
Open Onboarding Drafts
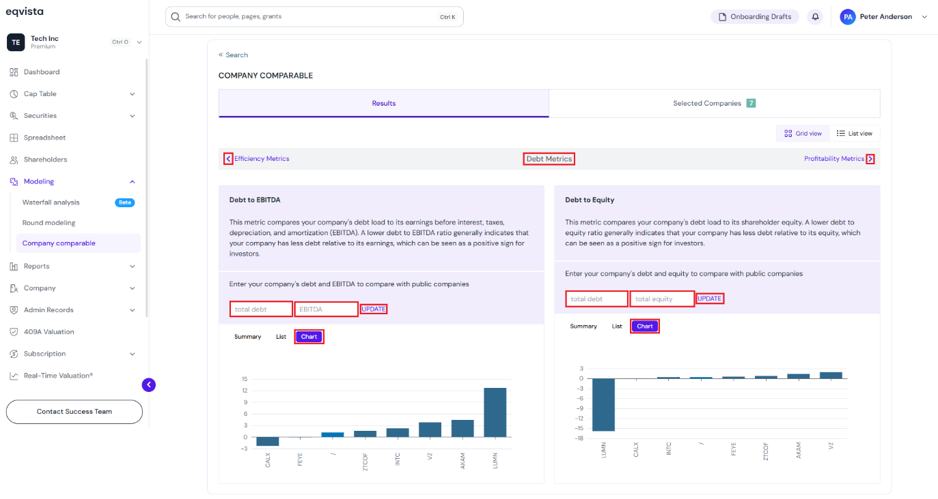tap(755, 17)
